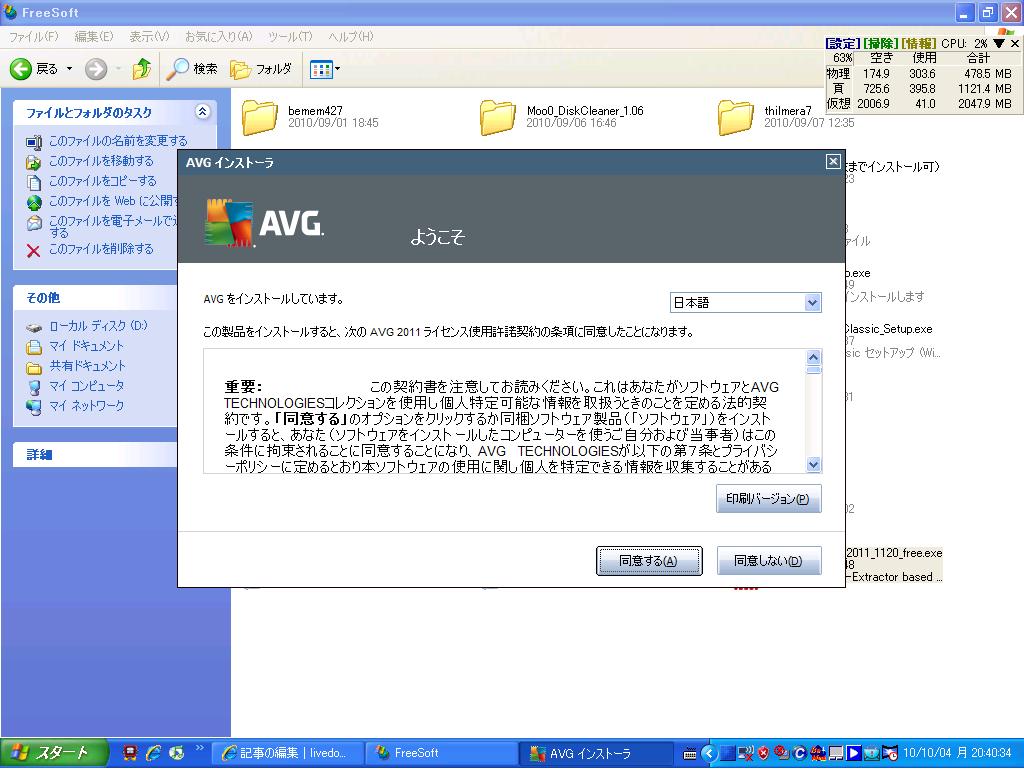1024x771 pixels.
Task: Expand the 詳細 details panel header
Action: coord(95,454)
